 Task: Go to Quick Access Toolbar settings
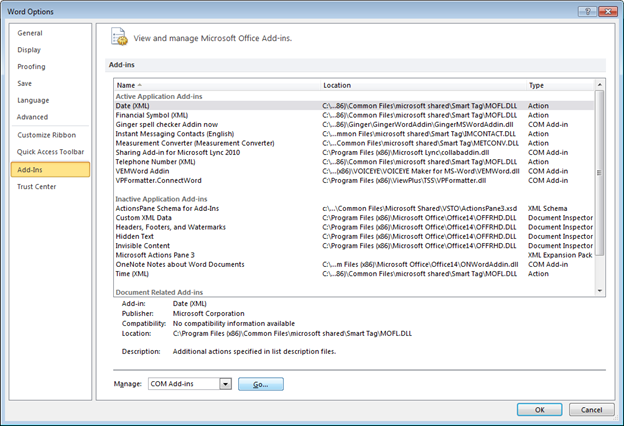(52, 152)
